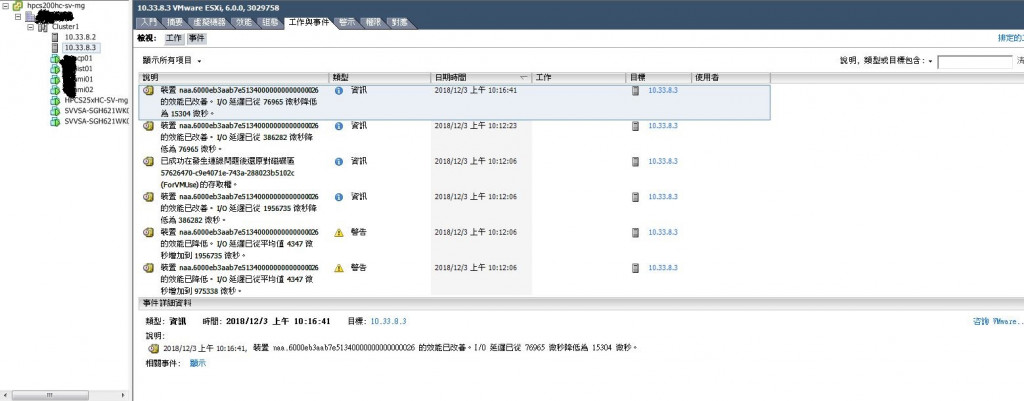Image resolution: width=1024 pixels, height=401 pixels.
Task: Select host 10.33.8.2 in the tree
Action: 80,37
